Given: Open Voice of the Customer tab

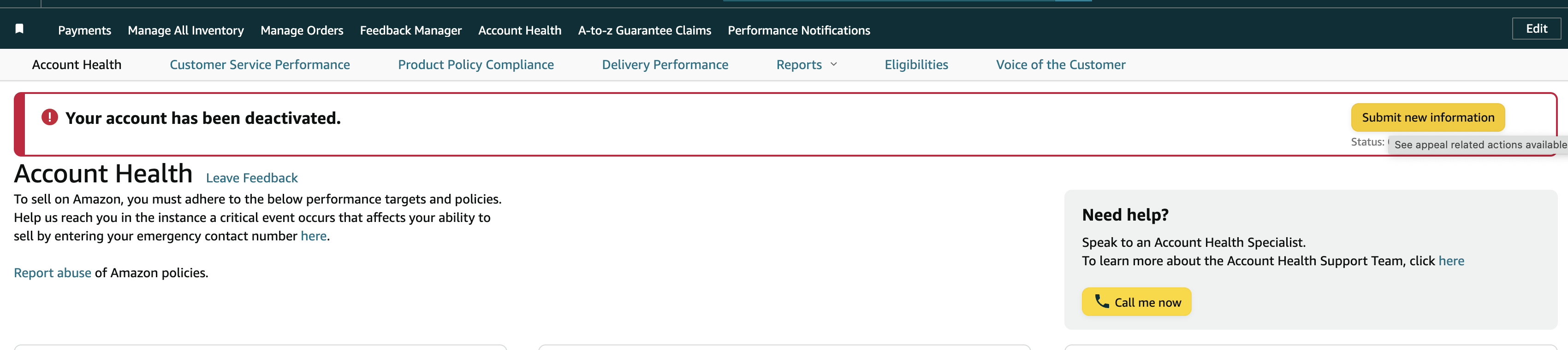Looking at the screenshot, I should [x=1061, y=64].
